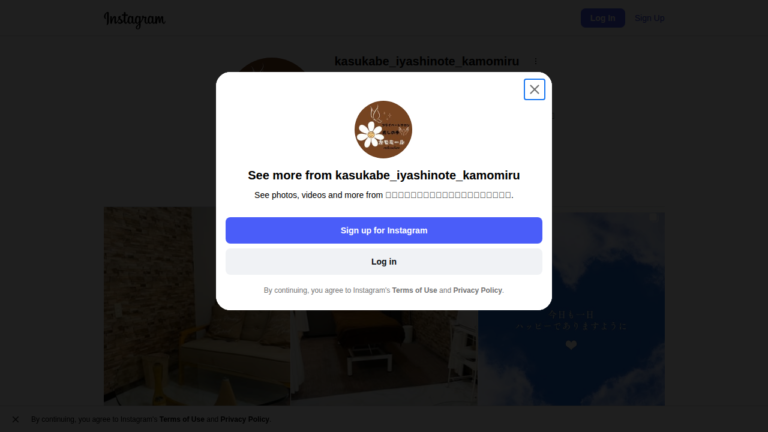Click the daisy profile avatar in modal

point(383,130)
